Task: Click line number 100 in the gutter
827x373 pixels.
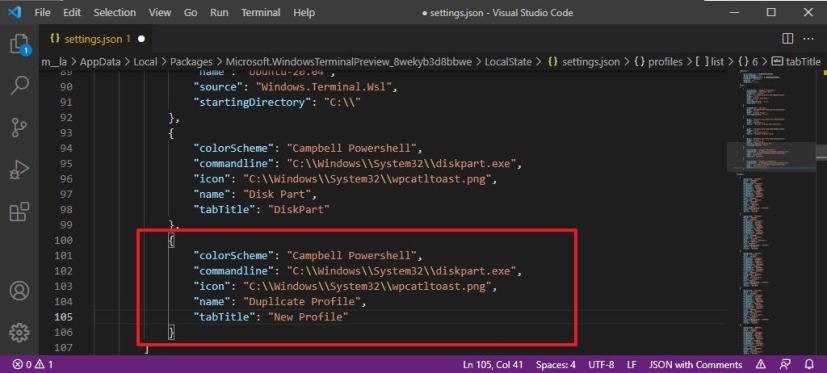Action: (x=63, y=240)
